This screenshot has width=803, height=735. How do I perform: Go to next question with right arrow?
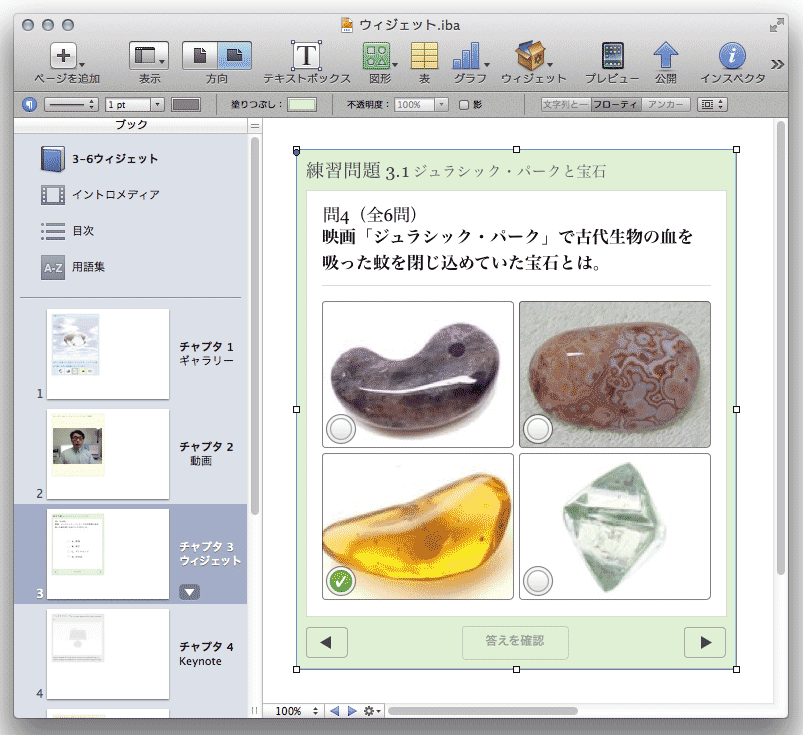click(704, 642)
